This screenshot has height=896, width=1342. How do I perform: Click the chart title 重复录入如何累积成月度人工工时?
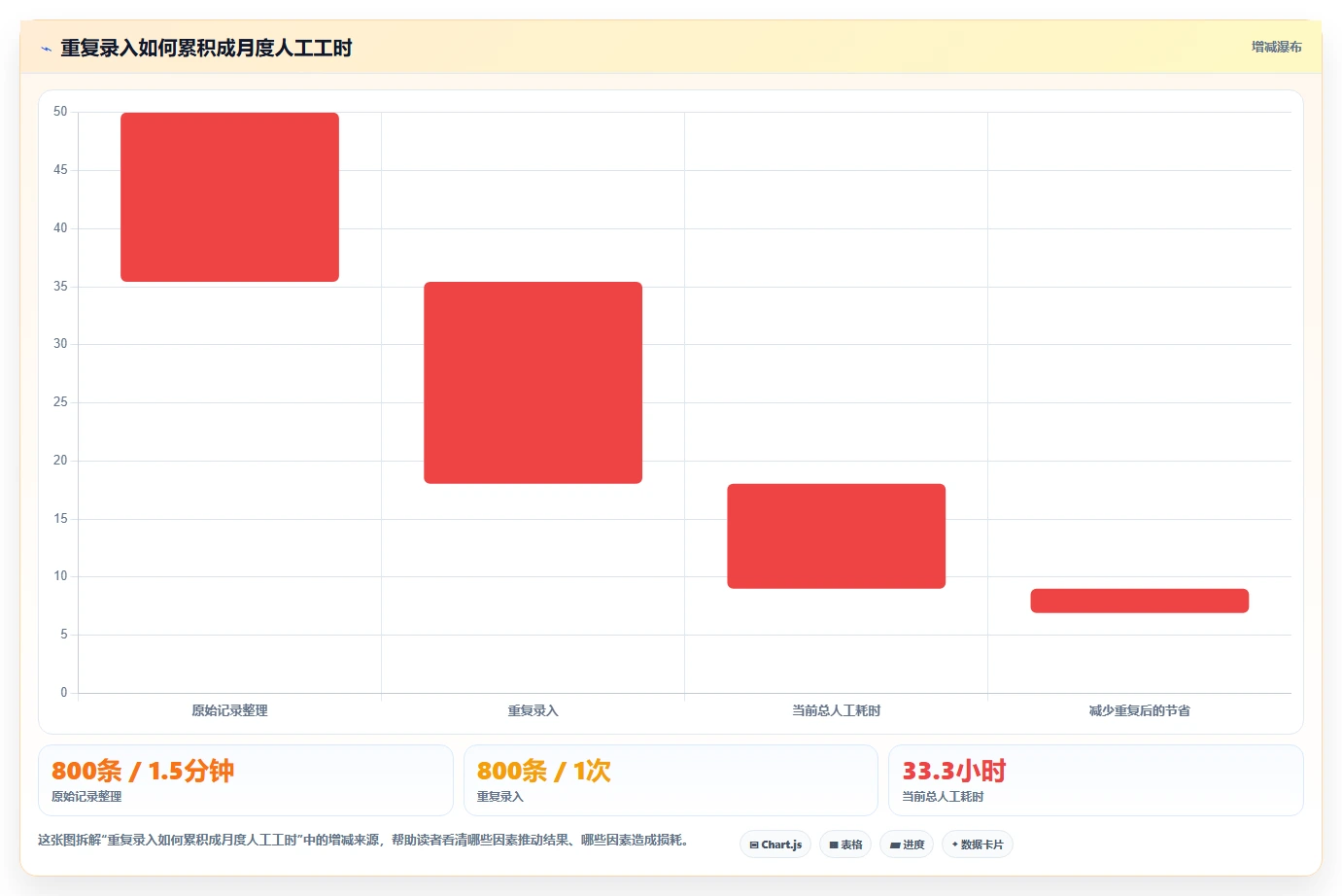(206, 48)
